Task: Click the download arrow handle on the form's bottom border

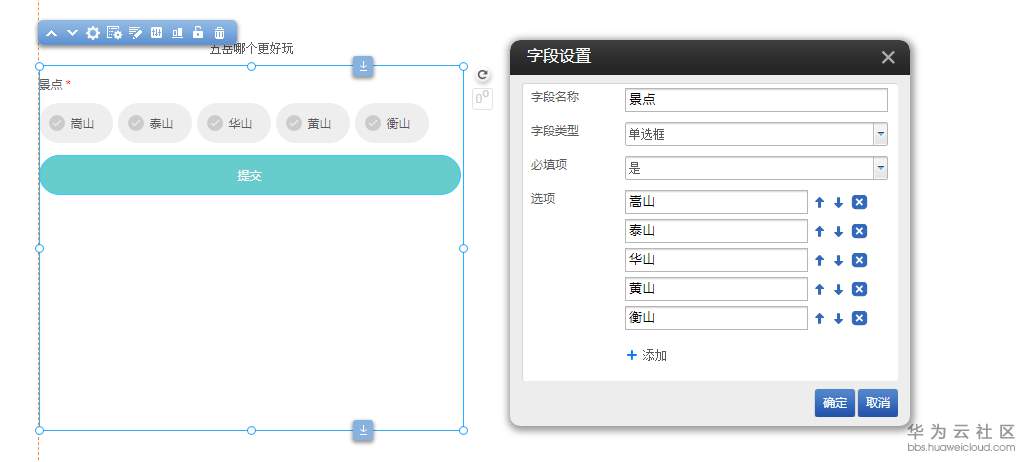Action: pos(363,430)
